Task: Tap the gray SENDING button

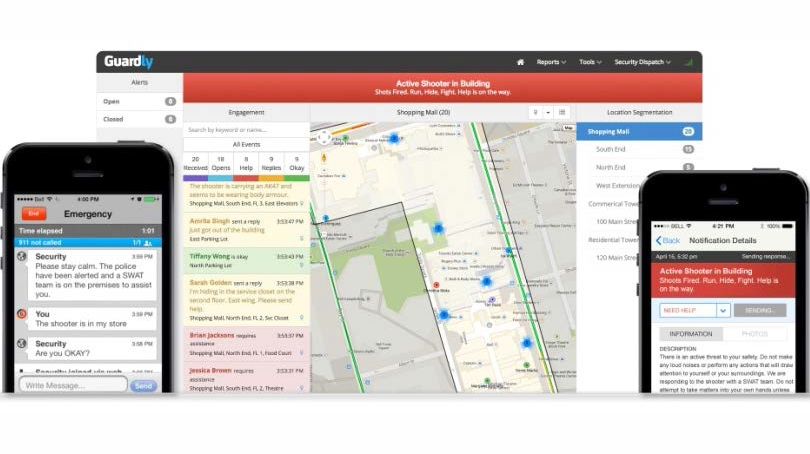Action: coord(760,310)
